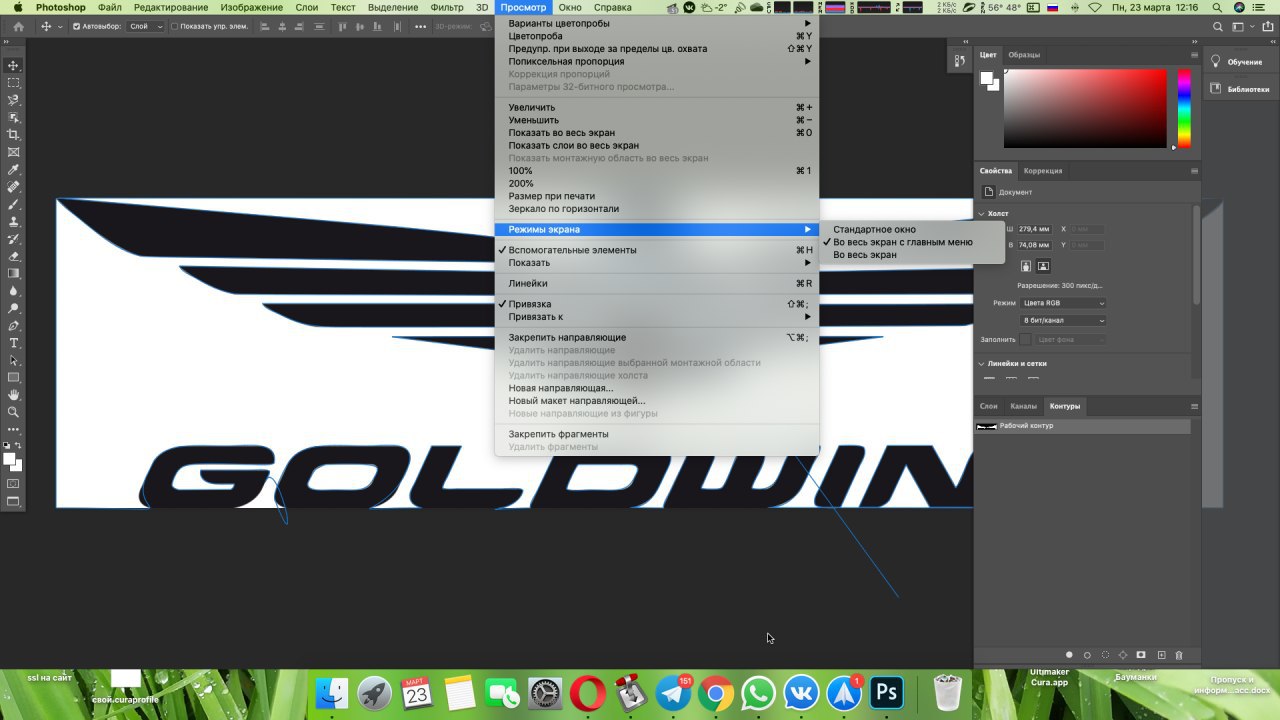Choose Показать во весь экран
1280x720 pixels.
click(x=657, y=133)
